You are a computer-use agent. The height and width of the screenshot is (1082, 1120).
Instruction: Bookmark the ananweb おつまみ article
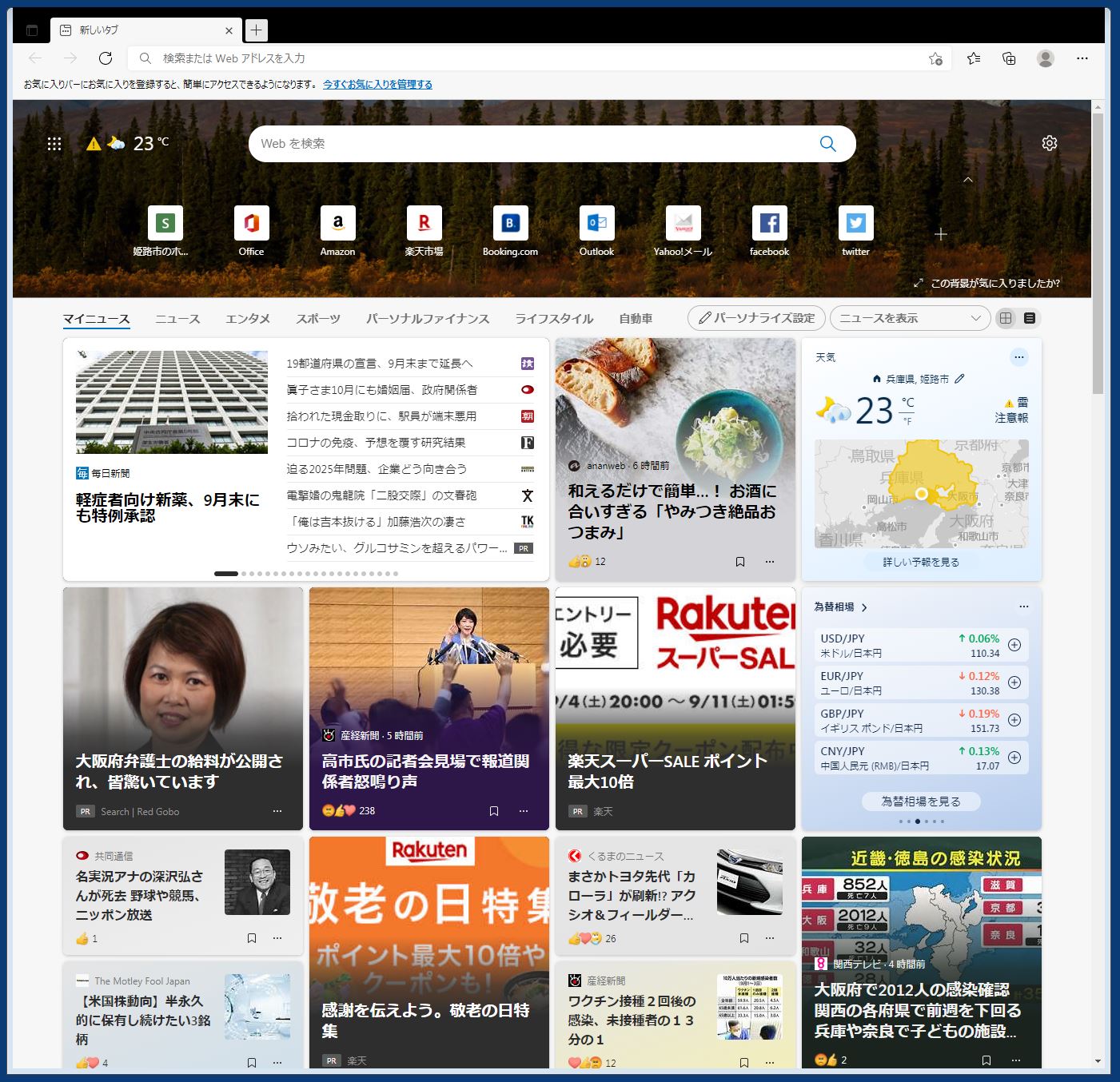pos(740,562)
